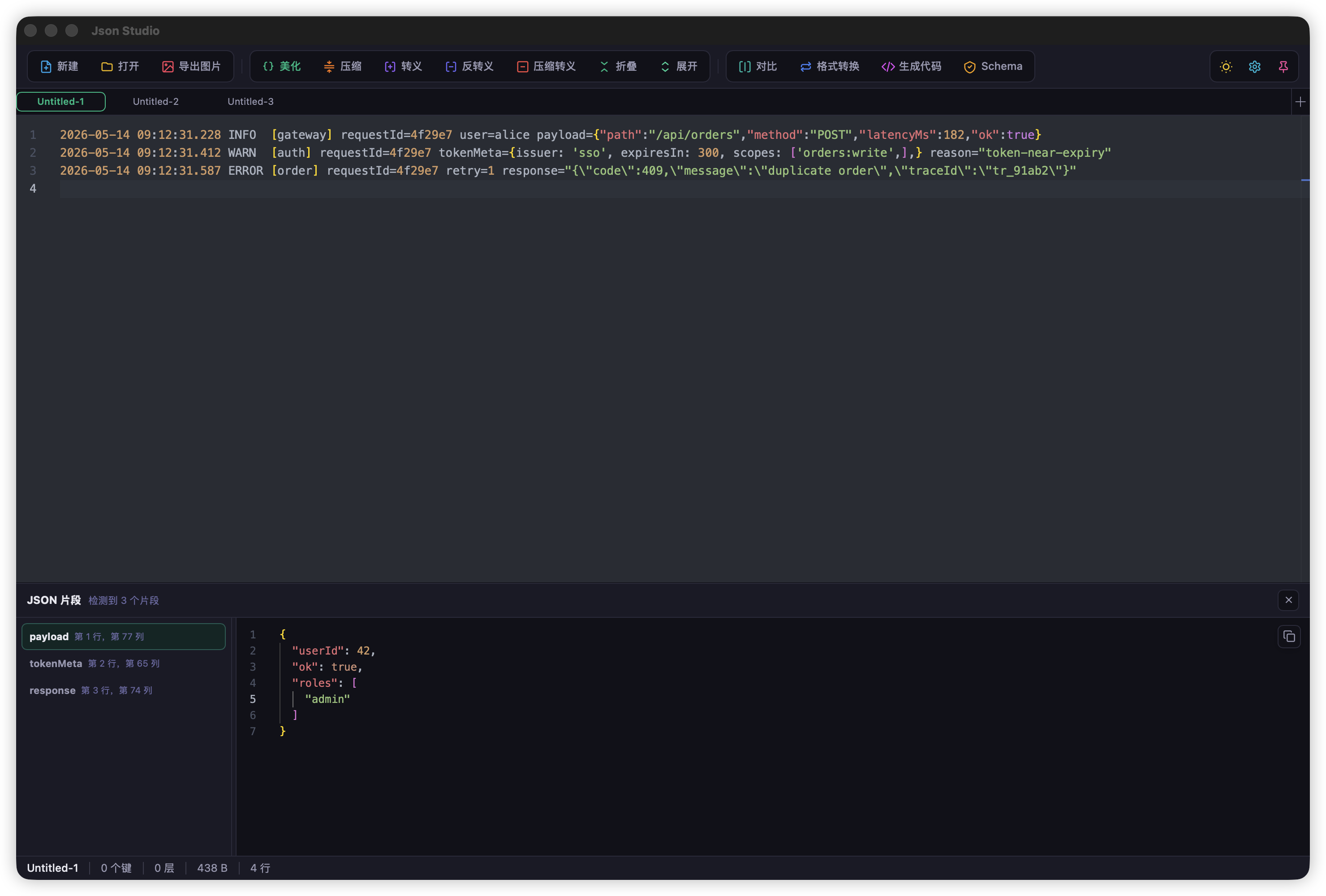The height and width of the screenshot is (896, 1326).
Task: Click 'token-near-expiry' reason text
Action: point(1045,153)
